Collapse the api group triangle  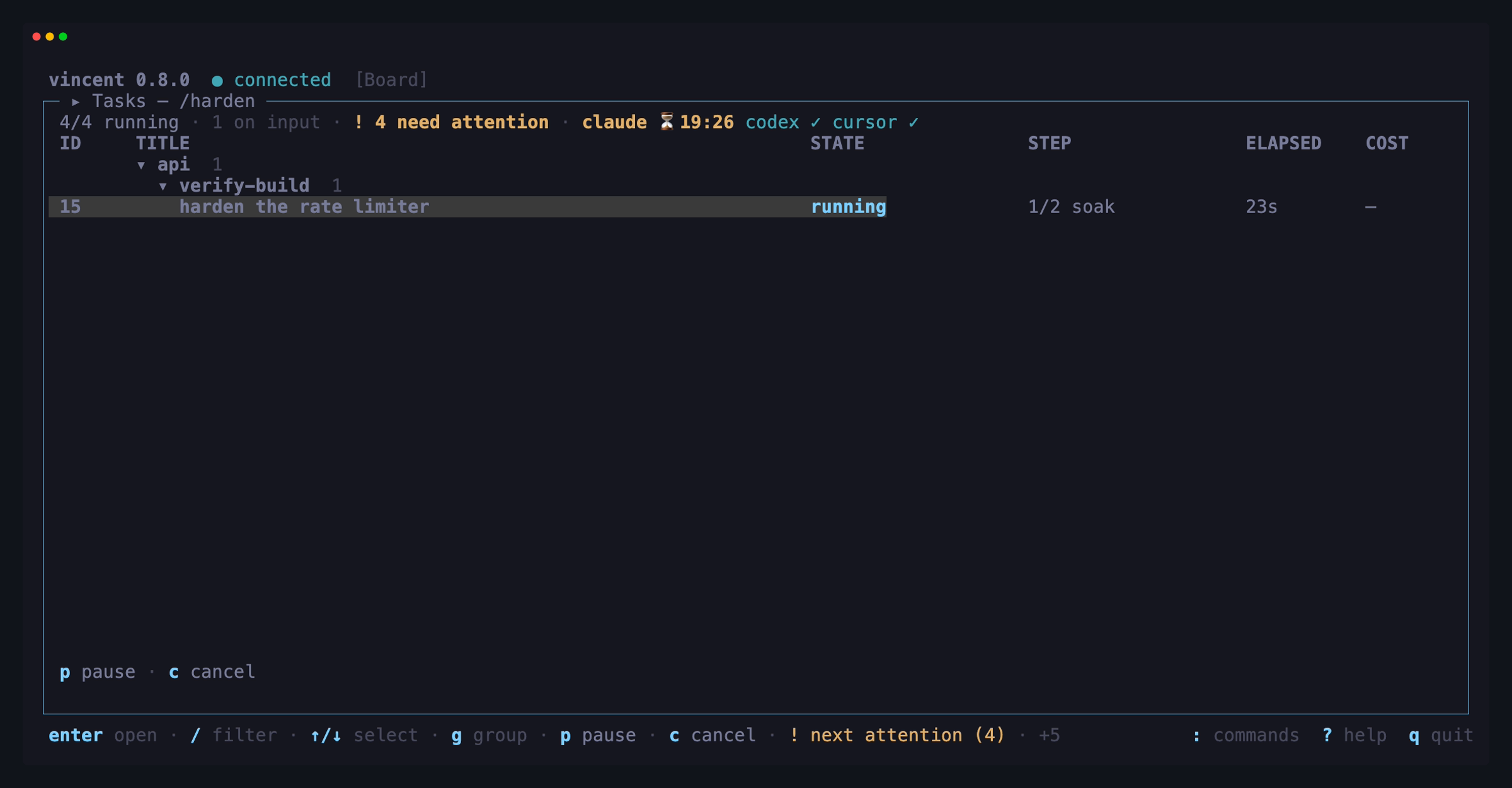(x=141, y=165)
